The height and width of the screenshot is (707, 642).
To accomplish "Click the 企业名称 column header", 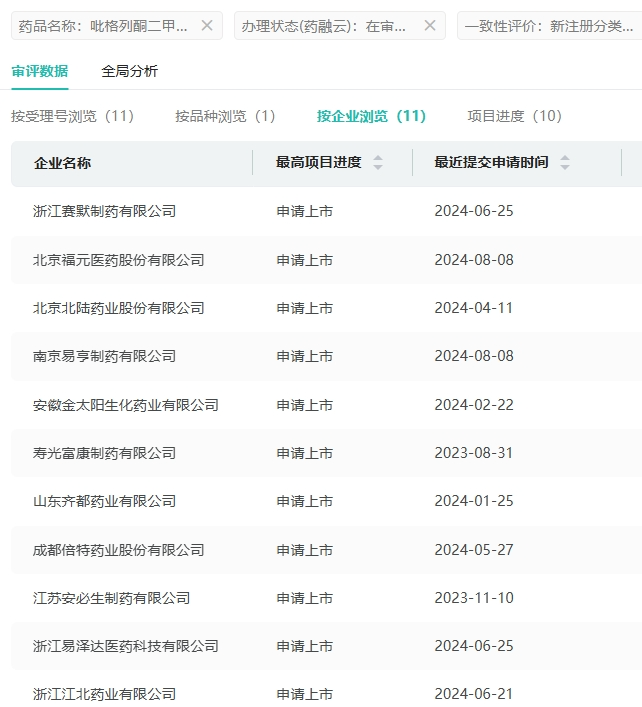I will click(62, 163).
